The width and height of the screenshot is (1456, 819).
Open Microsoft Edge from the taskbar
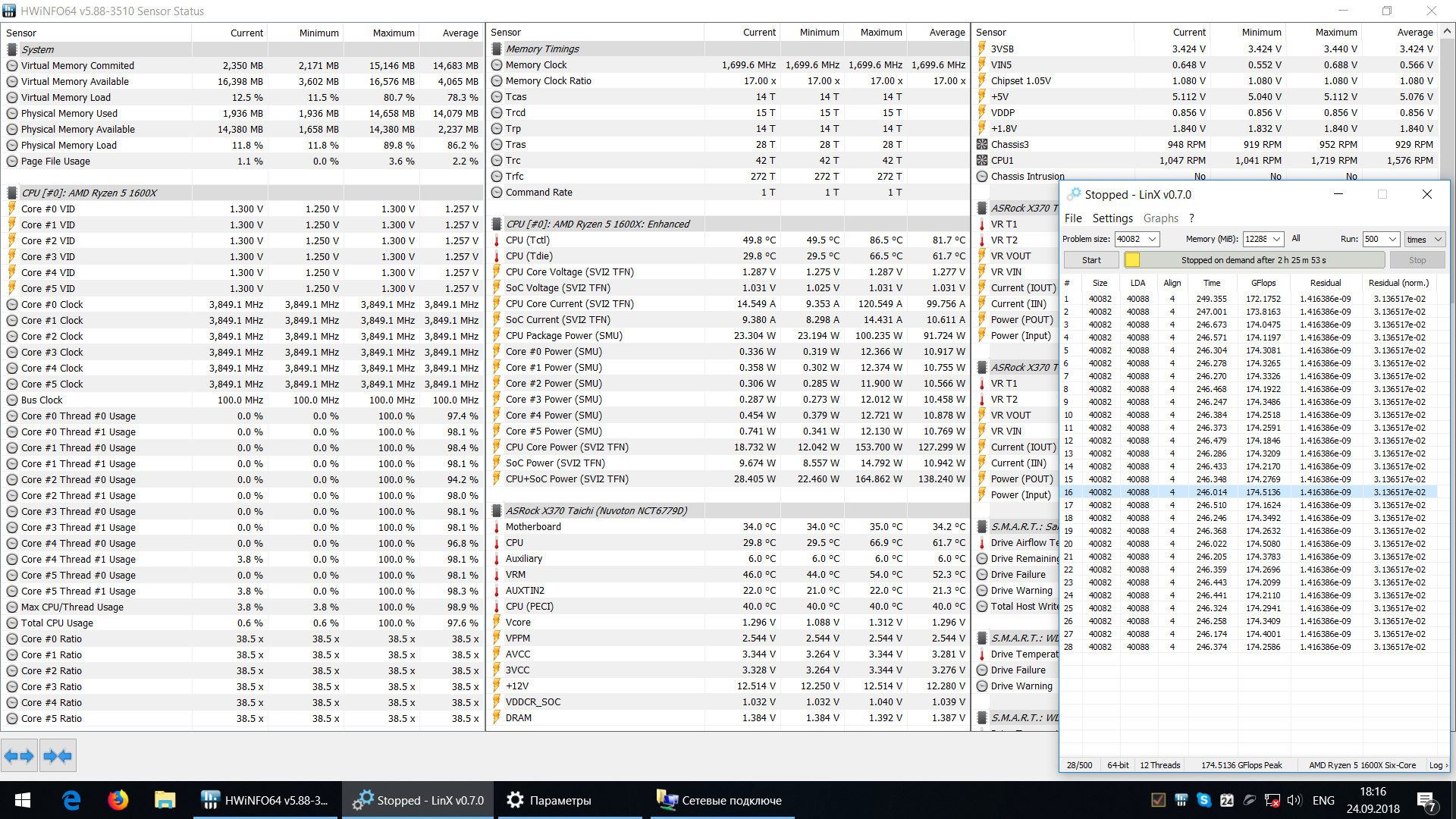(x=71, y=800)
